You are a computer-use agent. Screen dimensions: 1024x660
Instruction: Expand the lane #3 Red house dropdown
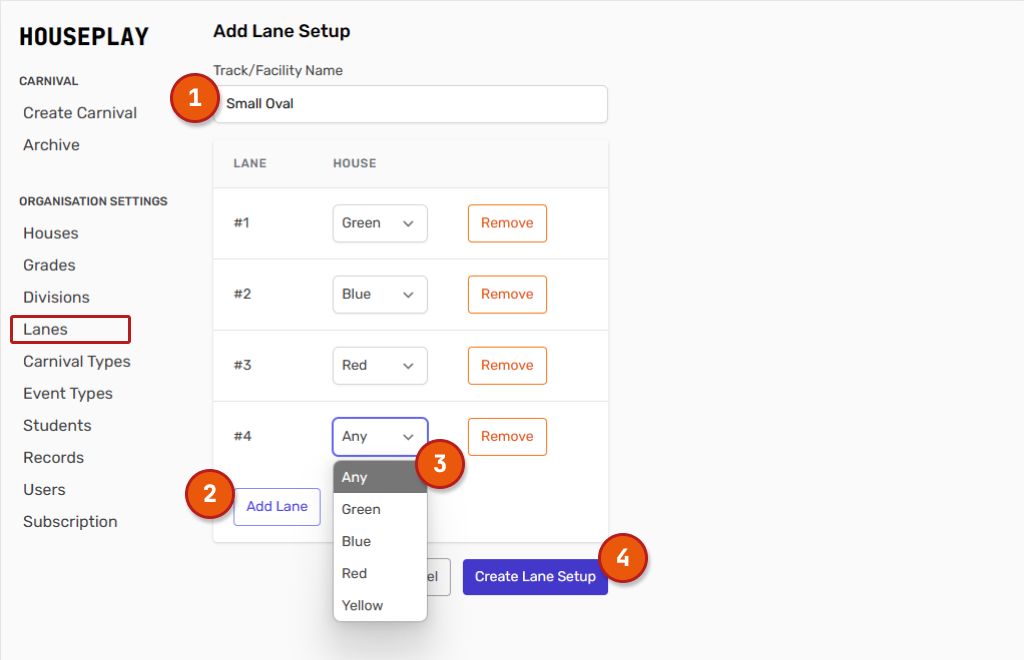coord(379,365)
